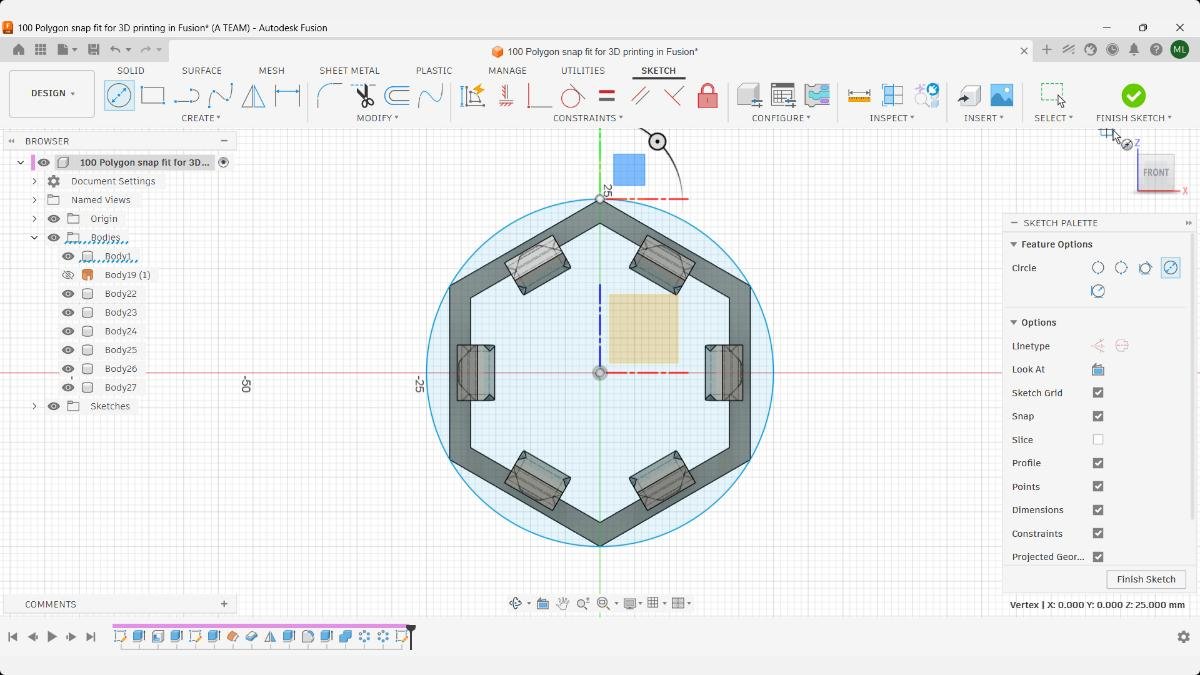Expand the Origin folder
Viewport: 1200px width, 675px height.
coord(34,219)
